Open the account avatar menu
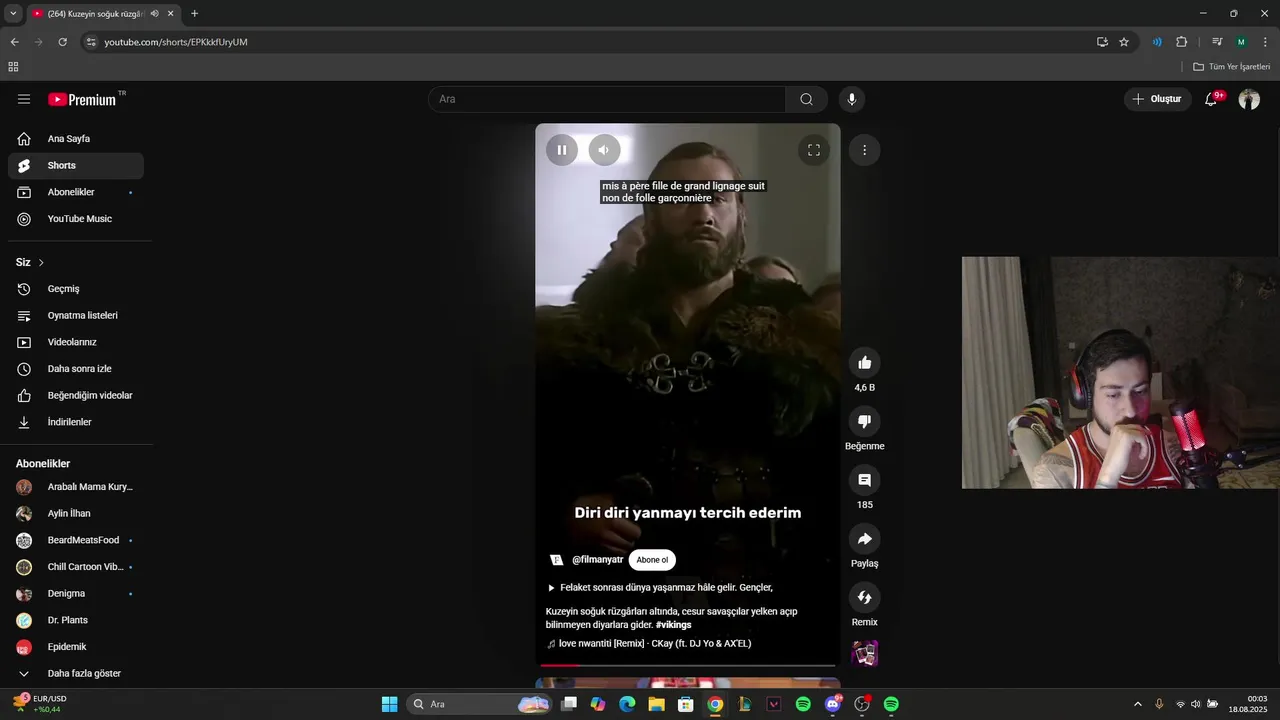The height and width of the screenshot is (720, 1280). 1249,99
